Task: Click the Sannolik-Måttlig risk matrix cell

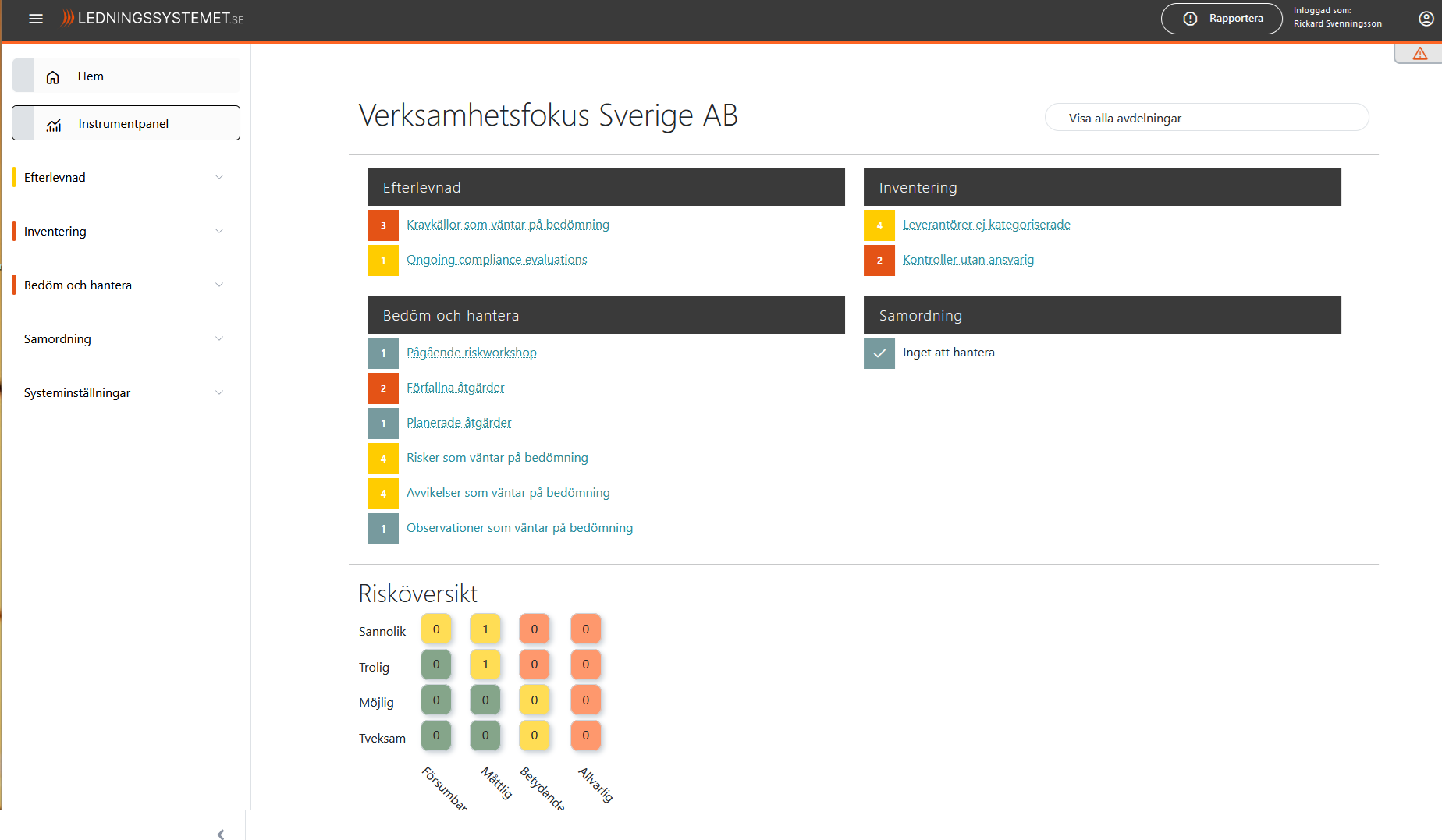Action: [x=485, y=629]
